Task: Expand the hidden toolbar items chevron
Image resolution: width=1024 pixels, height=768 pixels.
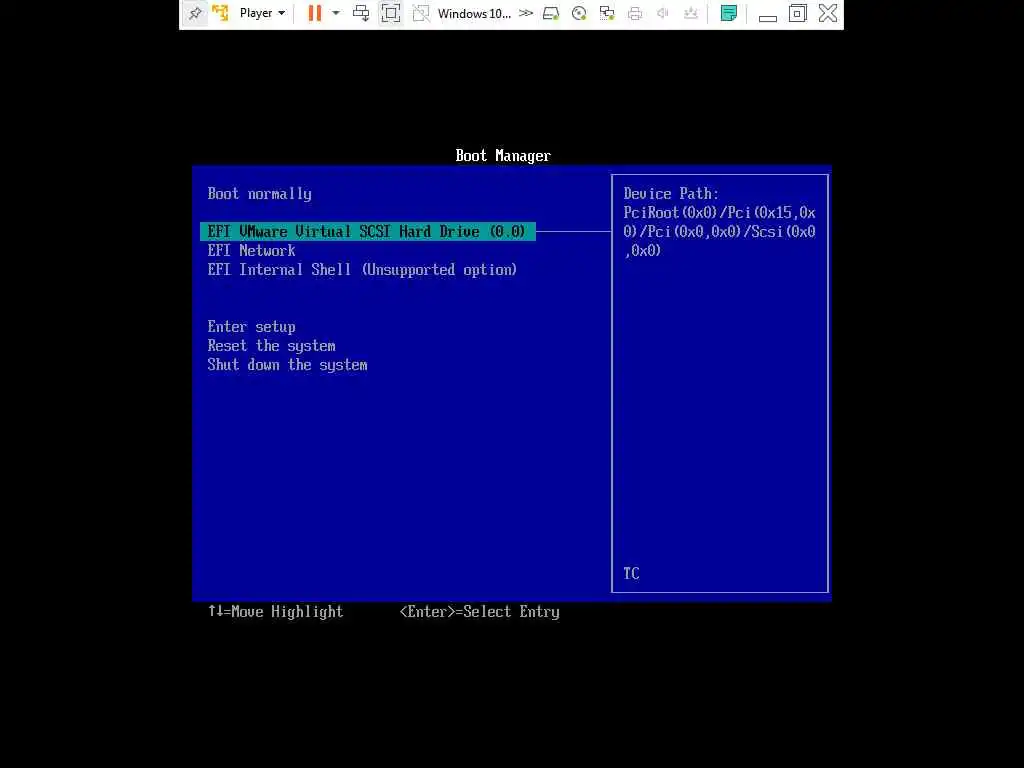Action: pyautogui.click(x=526, y=13)
